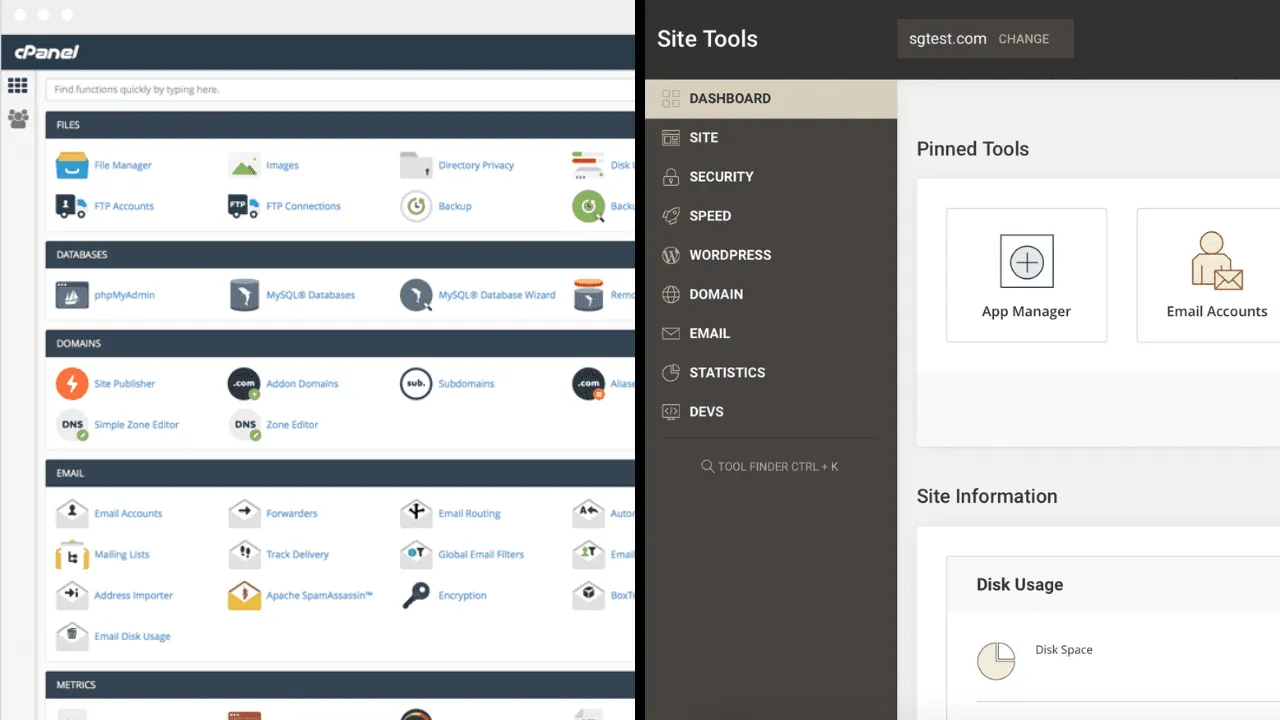Collapse the DATABASES section header

tap(340, 255)
